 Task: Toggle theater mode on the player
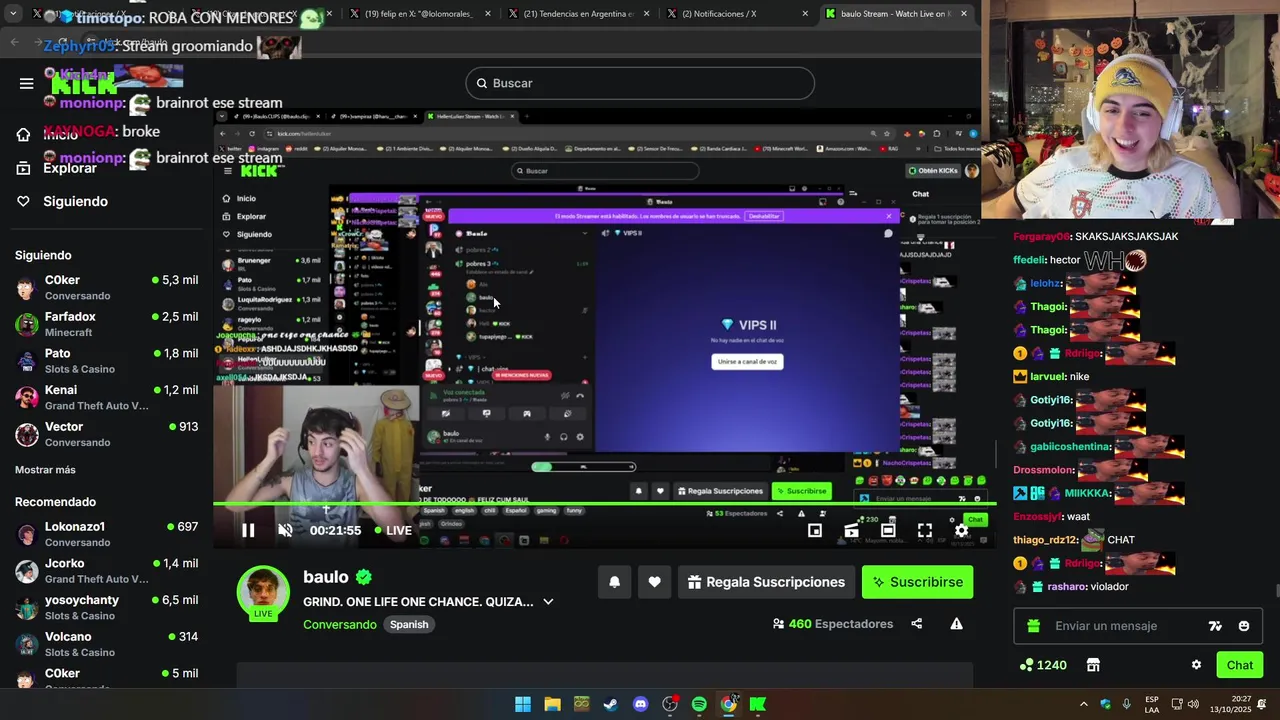pyautogui.click(x=888, y=530)
